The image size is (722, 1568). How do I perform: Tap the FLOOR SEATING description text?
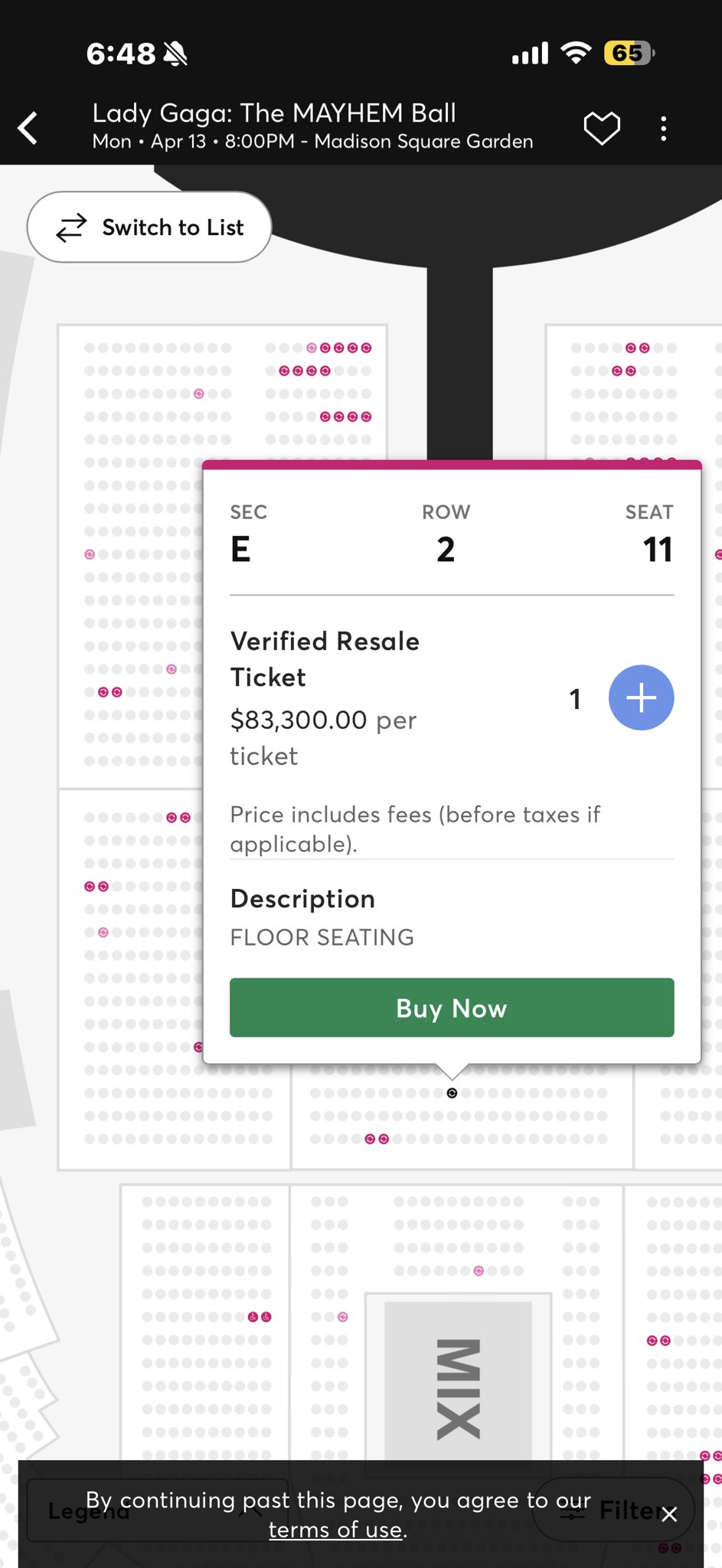(x=322, y=937)
